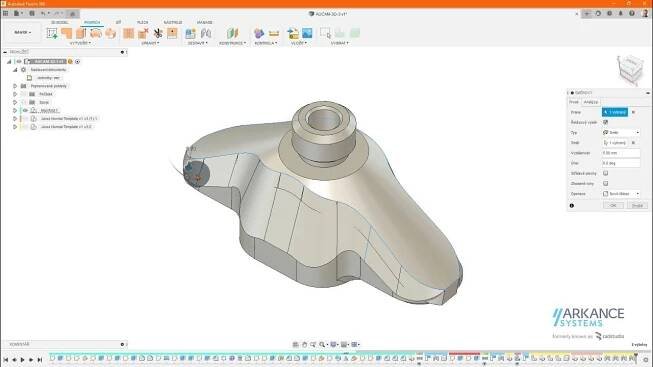653x367 pixels.
Task: Open the VYTVOŘIT panel dropdown
Action: pyautogui.click(x=80, y=43)
